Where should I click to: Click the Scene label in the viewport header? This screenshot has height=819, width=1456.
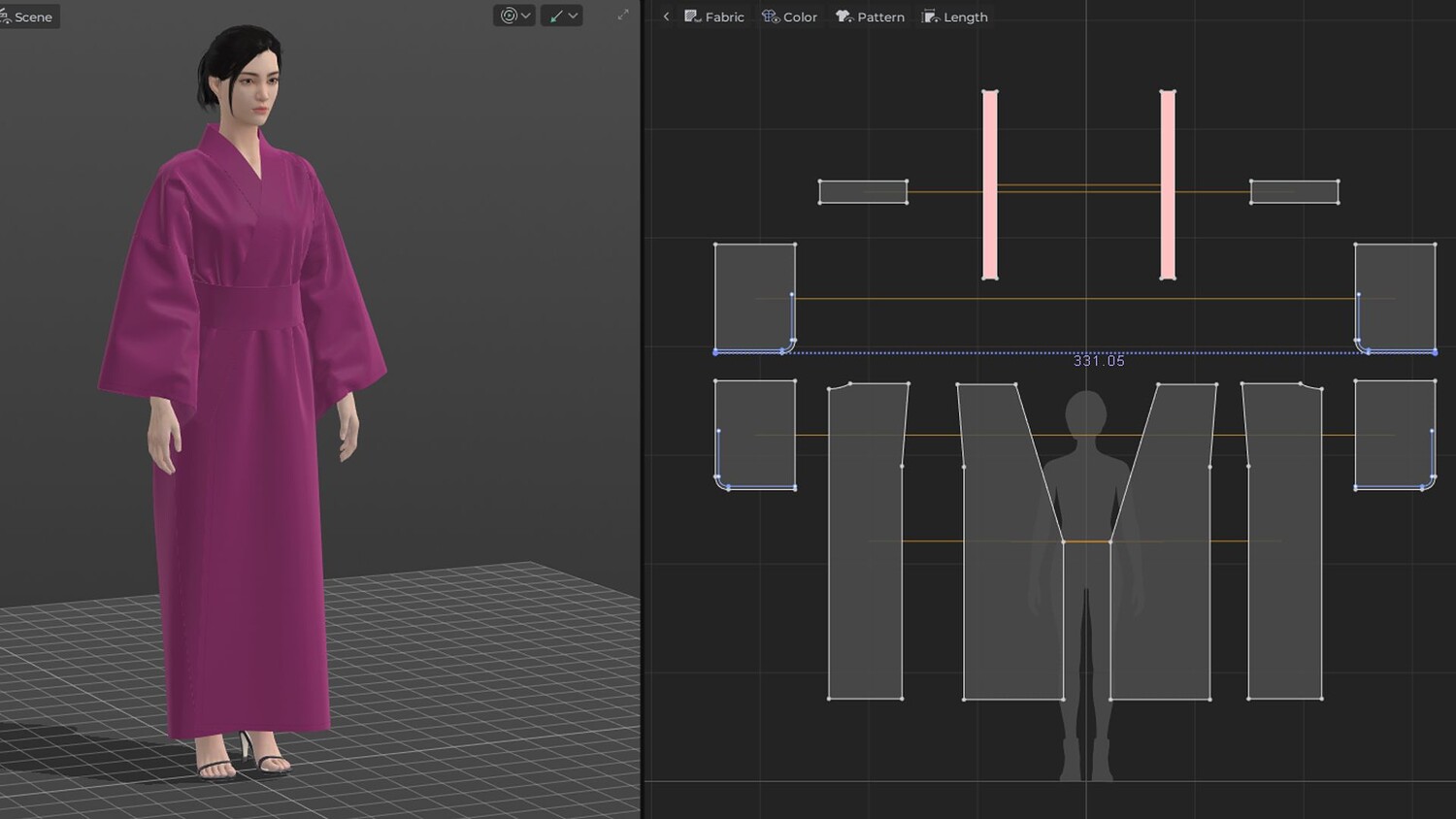[x=33, y=16]
